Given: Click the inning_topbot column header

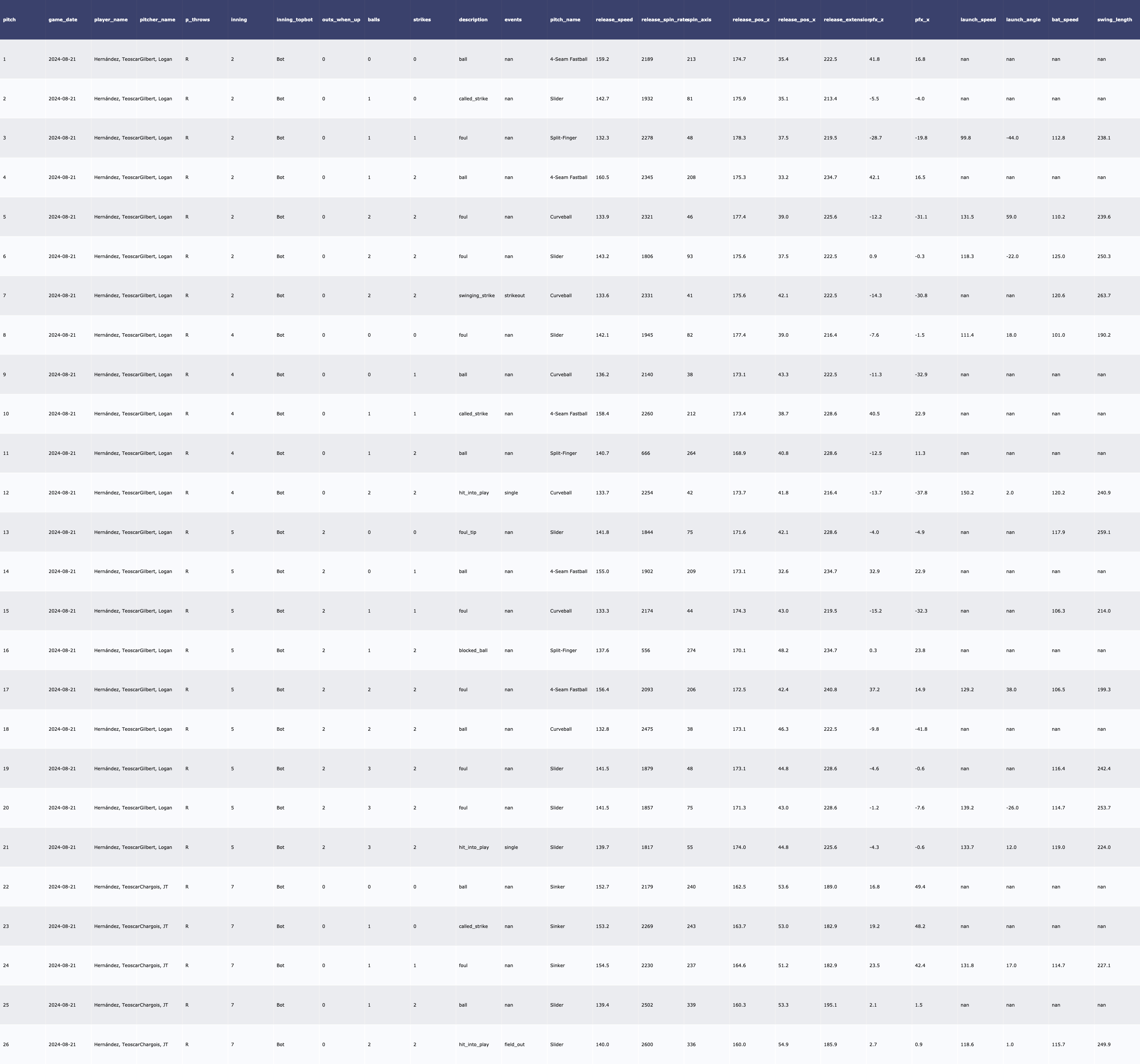Looking at the screenshot, I should point(294,19).
